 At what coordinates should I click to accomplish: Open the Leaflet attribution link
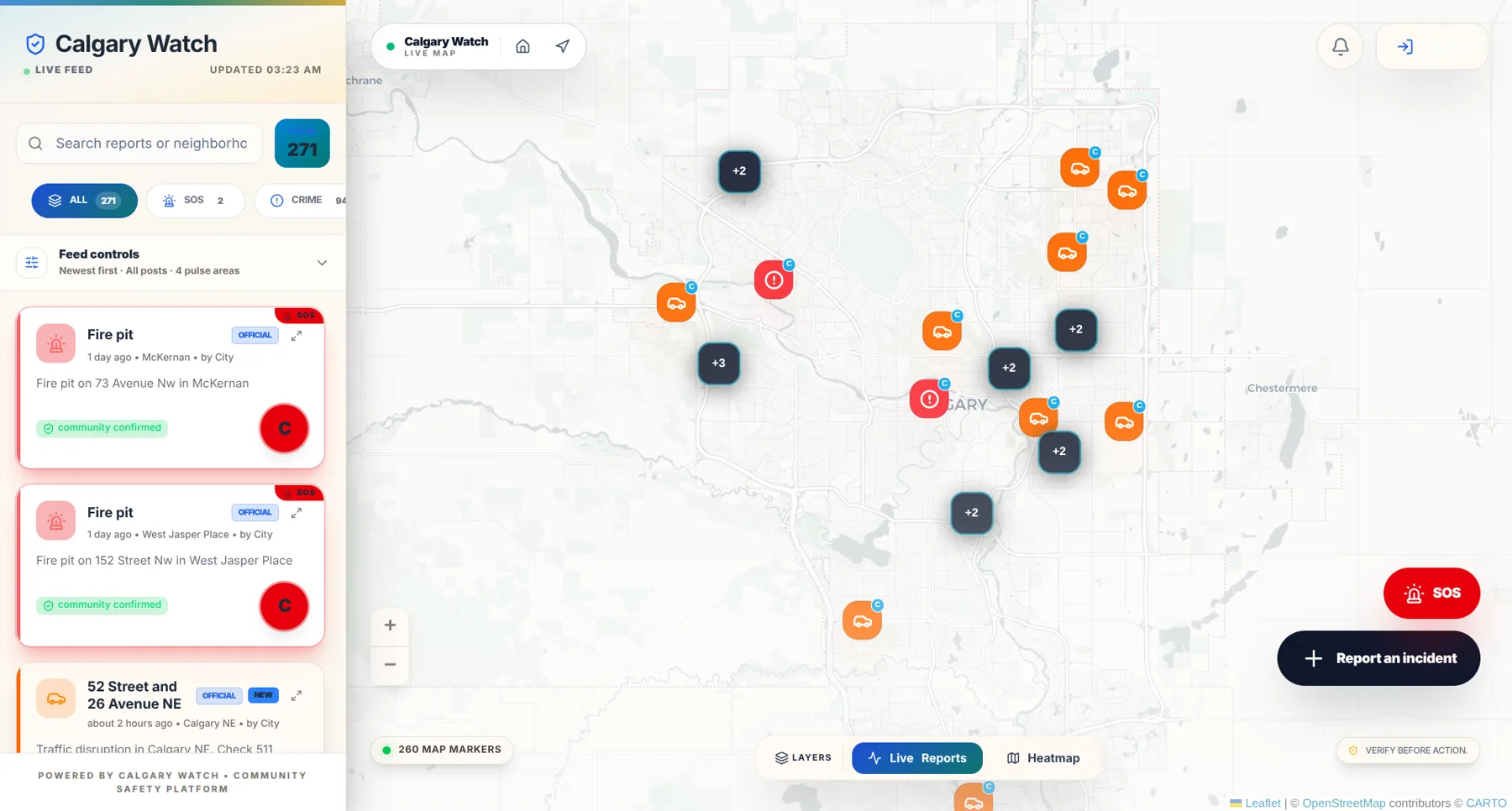click(x=1263, y=803)
